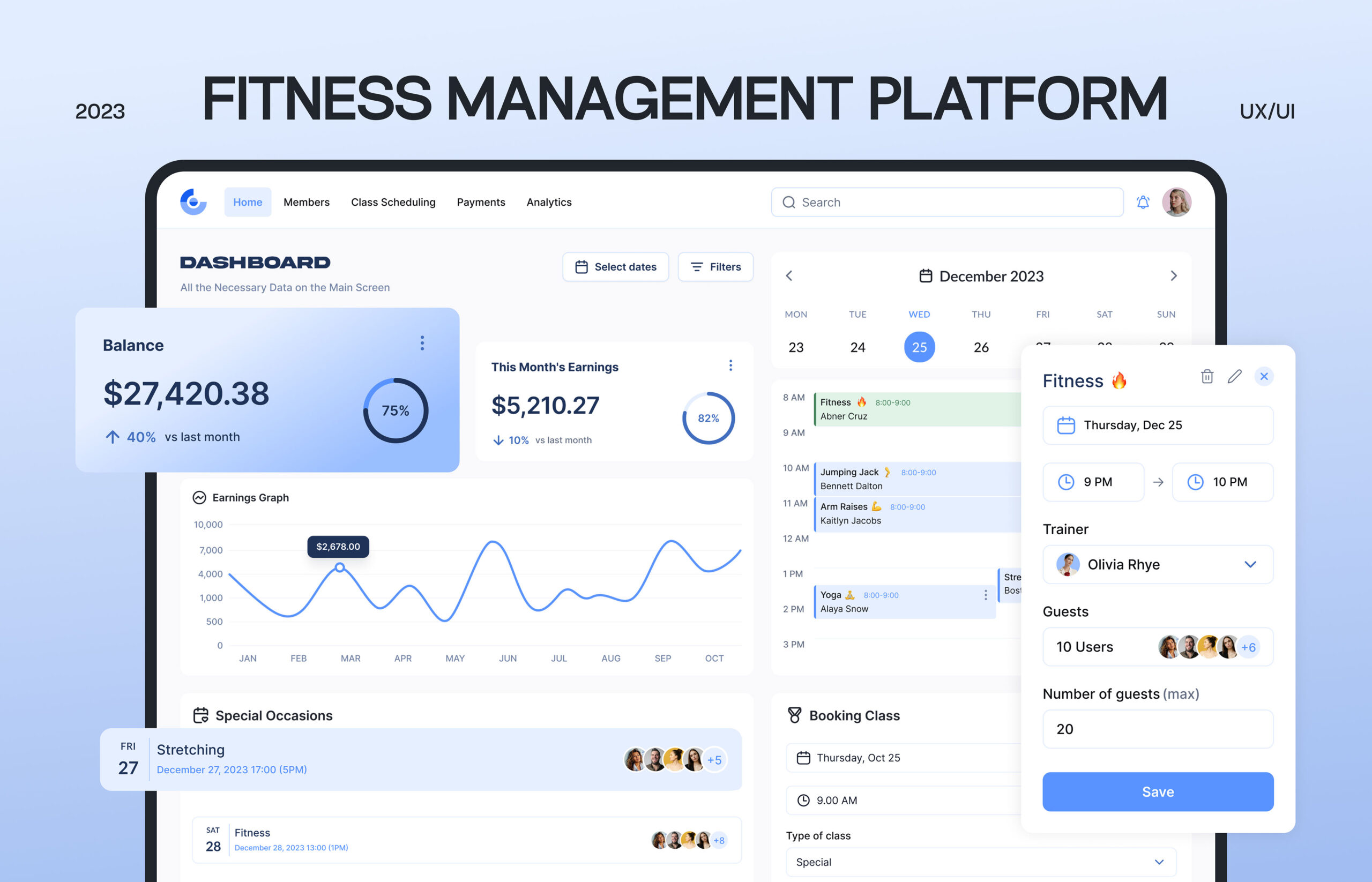Open the Jumping Jack class entry
1372x882 pixels.
point(917,479)
